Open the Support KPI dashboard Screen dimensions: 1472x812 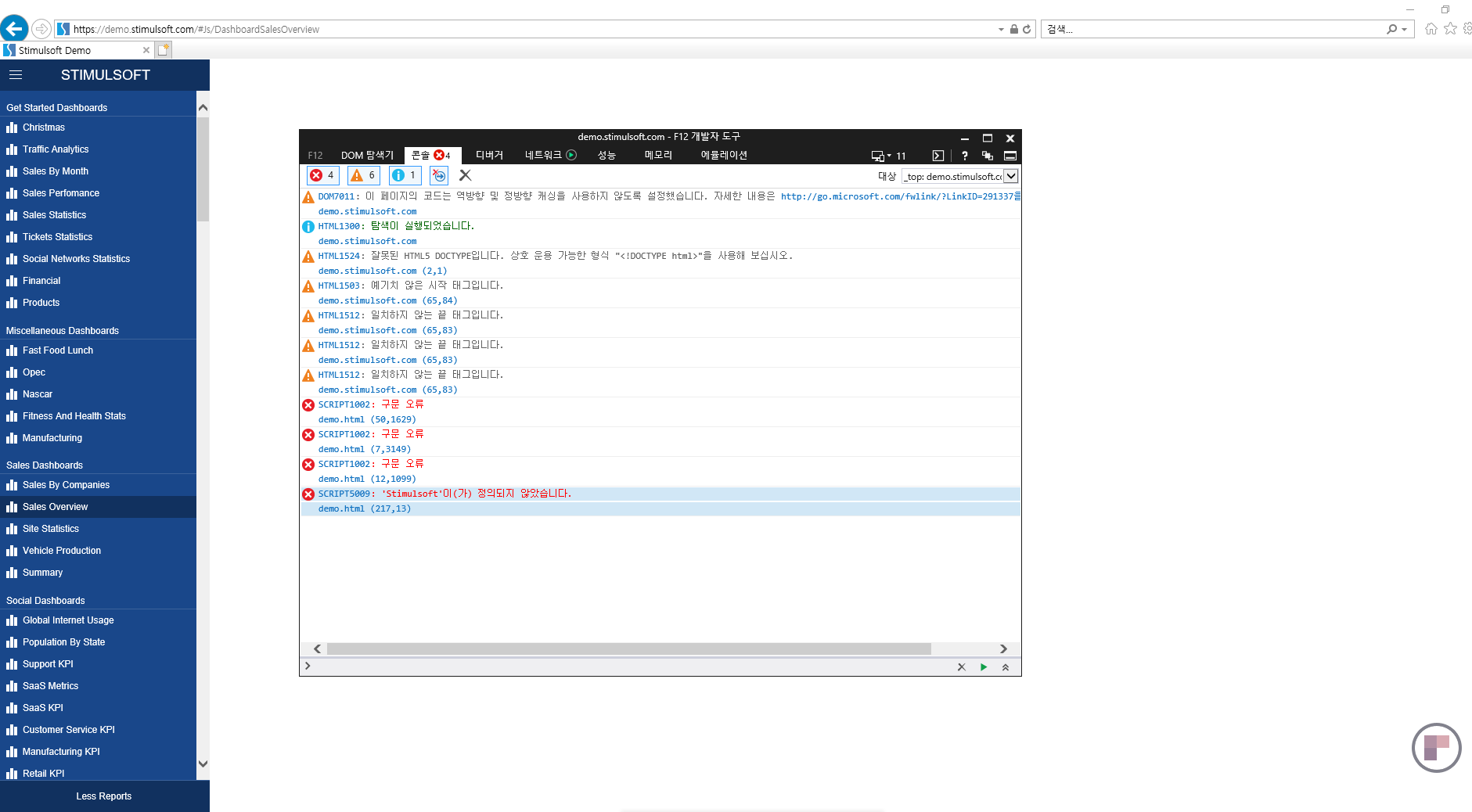(x=98, y=664)
